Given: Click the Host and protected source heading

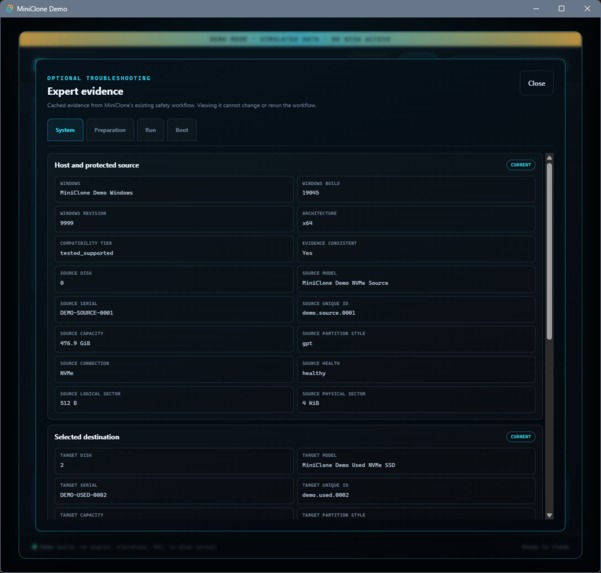Looking at the screenshot, I should coord(97,165).
